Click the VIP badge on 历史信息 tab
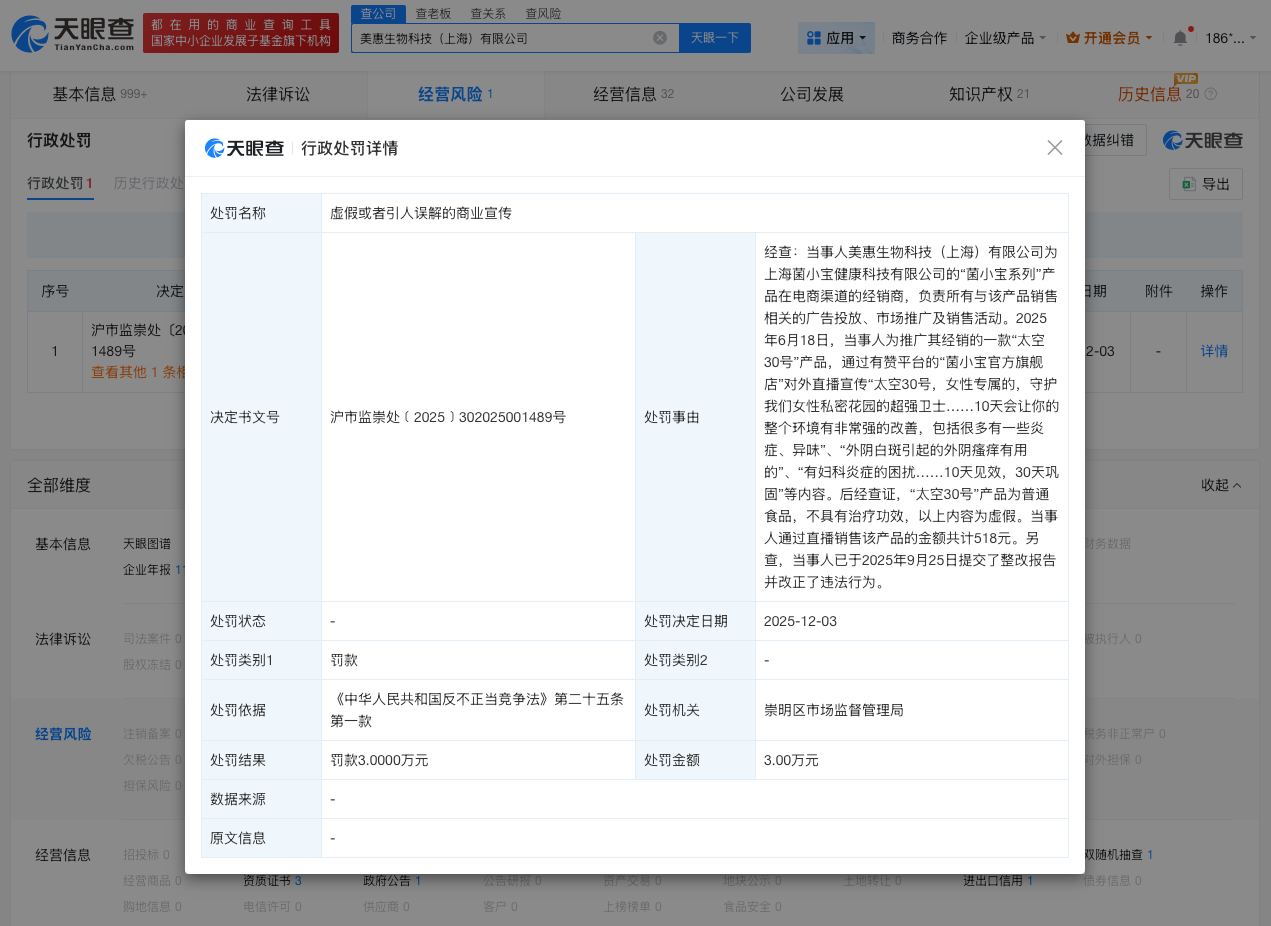 point(1185,78)
